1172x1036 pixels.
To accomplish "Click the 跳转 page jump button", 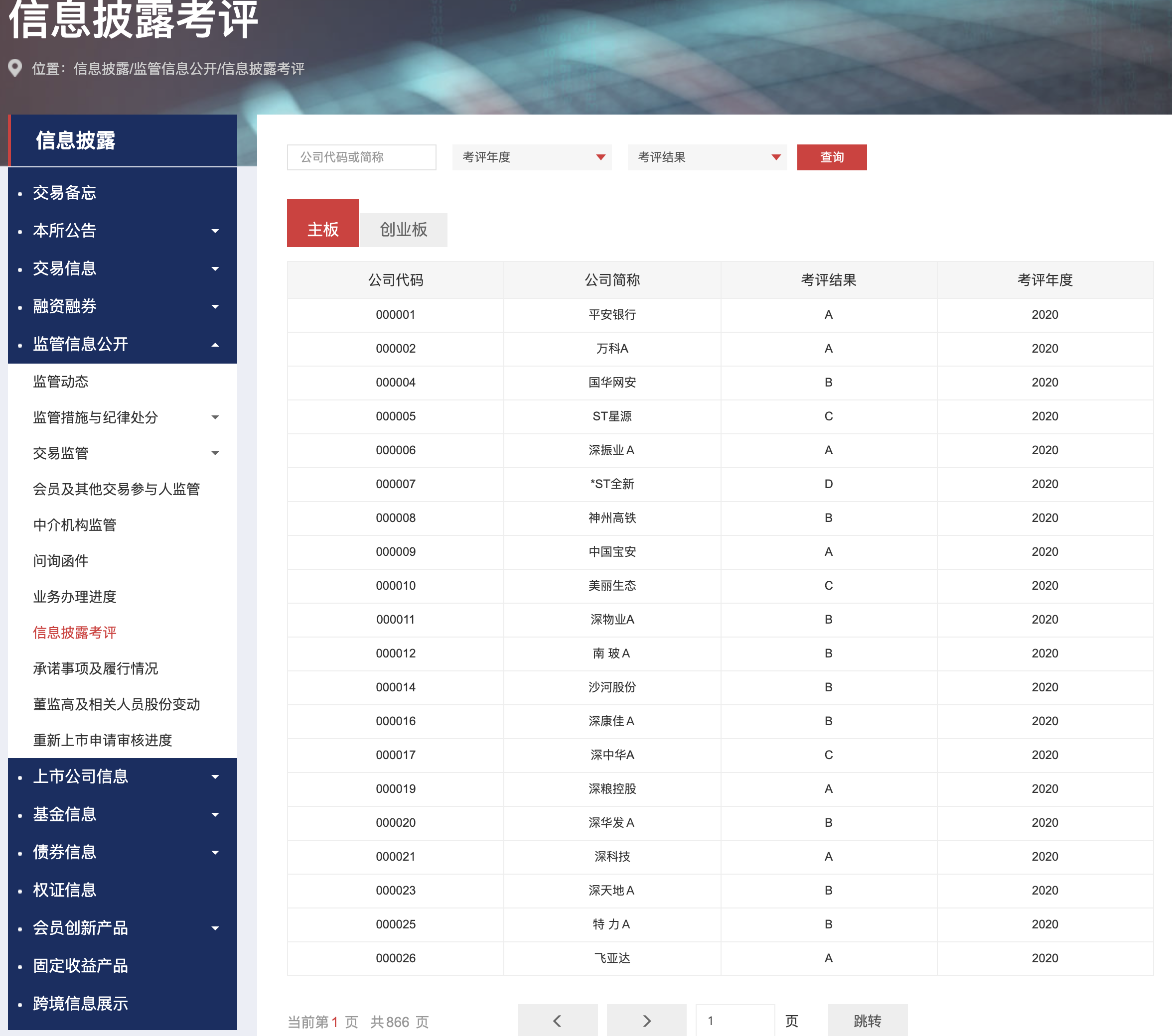I will click(867, 1021).
